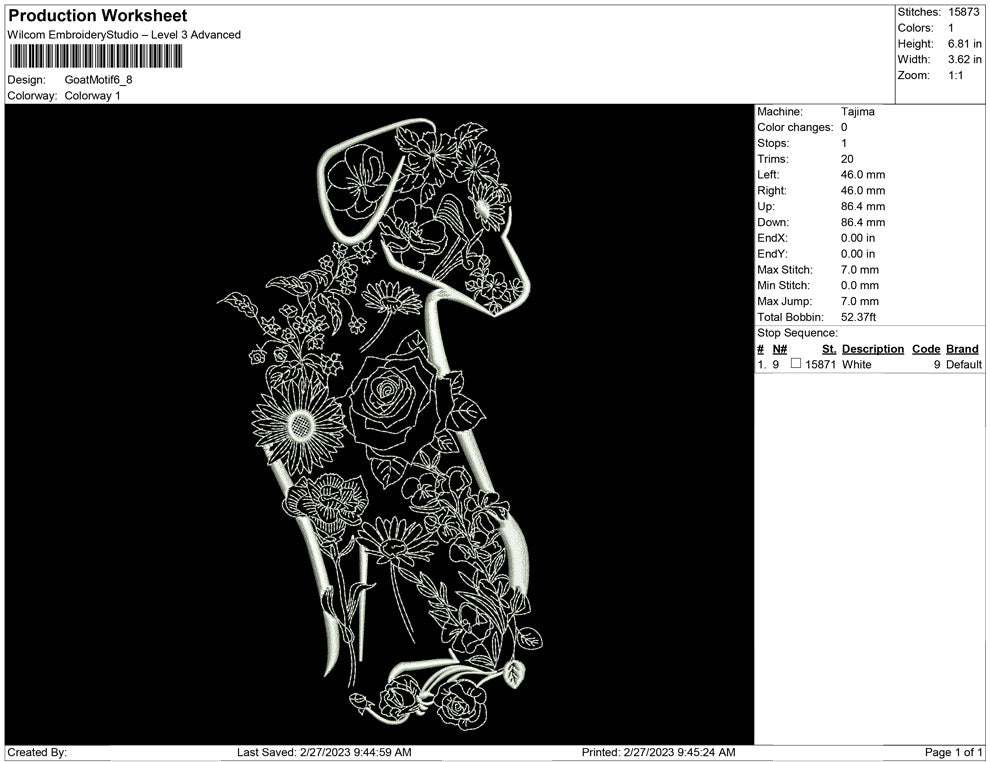
Task: Click the Stitches count 15873
Action: 964,12
